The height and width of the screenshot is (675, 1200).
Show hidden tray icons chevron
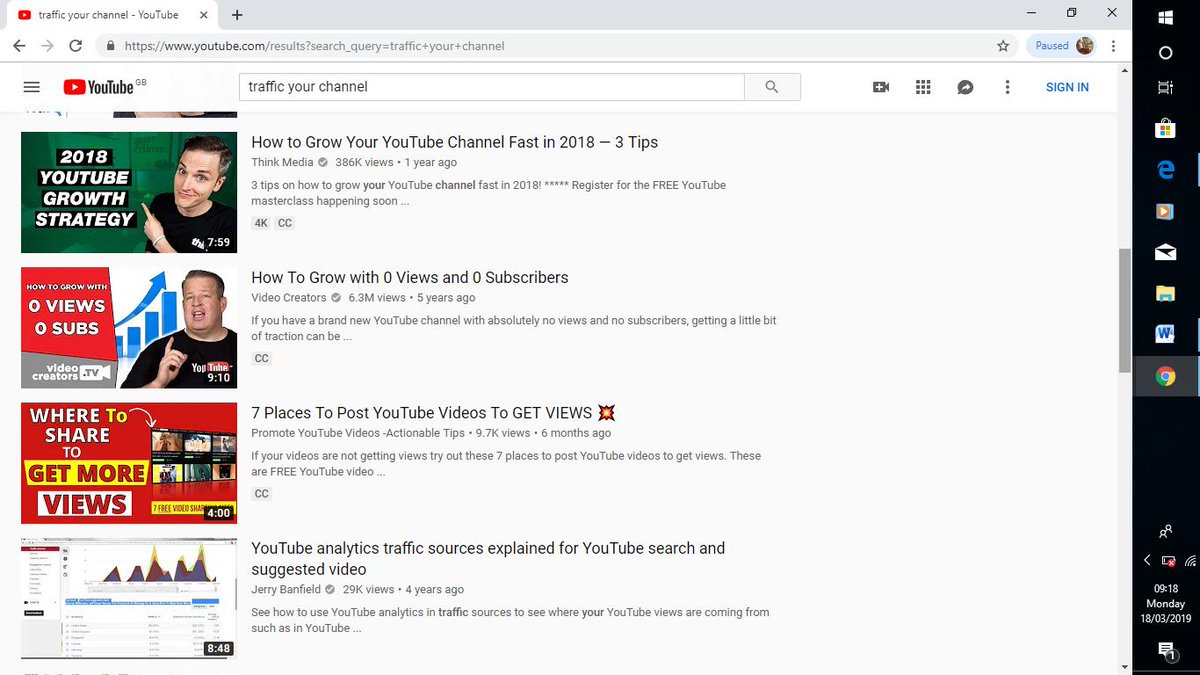tap(1147, 561)
